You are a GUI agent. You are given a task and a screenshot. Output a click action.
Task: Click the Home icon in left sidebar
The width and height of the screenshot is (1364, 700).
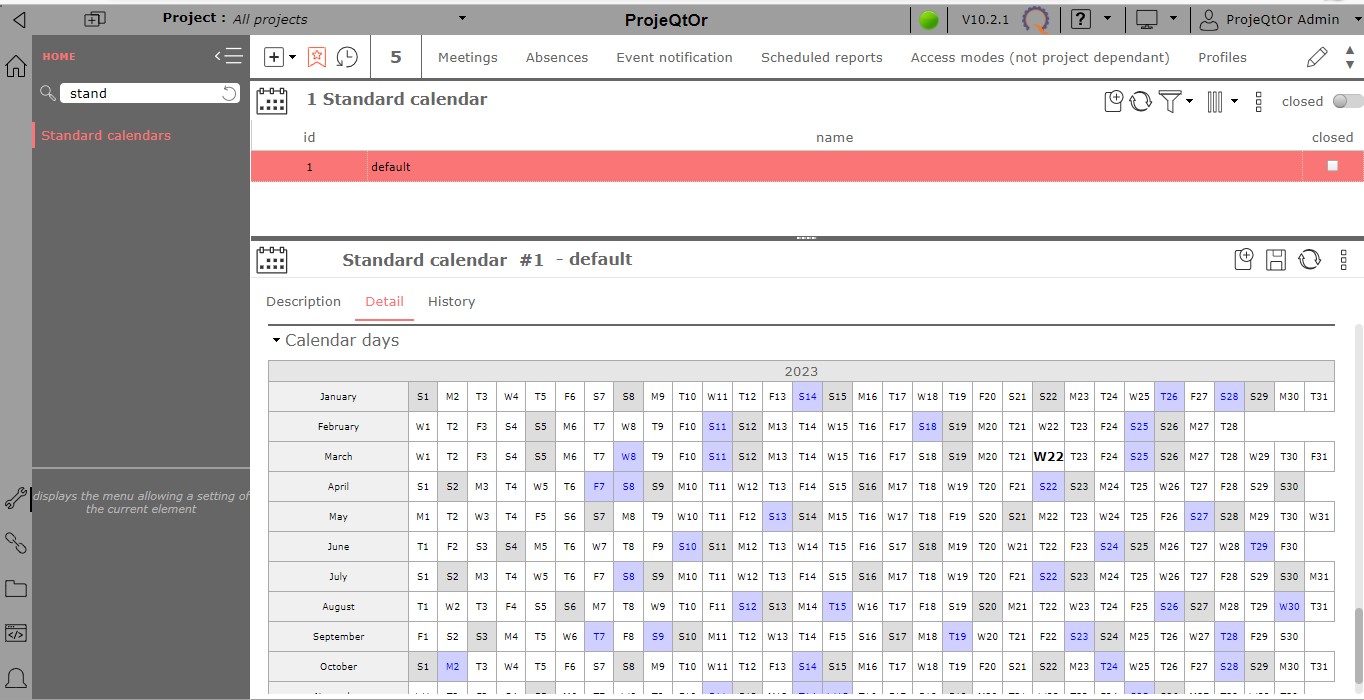pyautogui.click(x=16, y=67)
